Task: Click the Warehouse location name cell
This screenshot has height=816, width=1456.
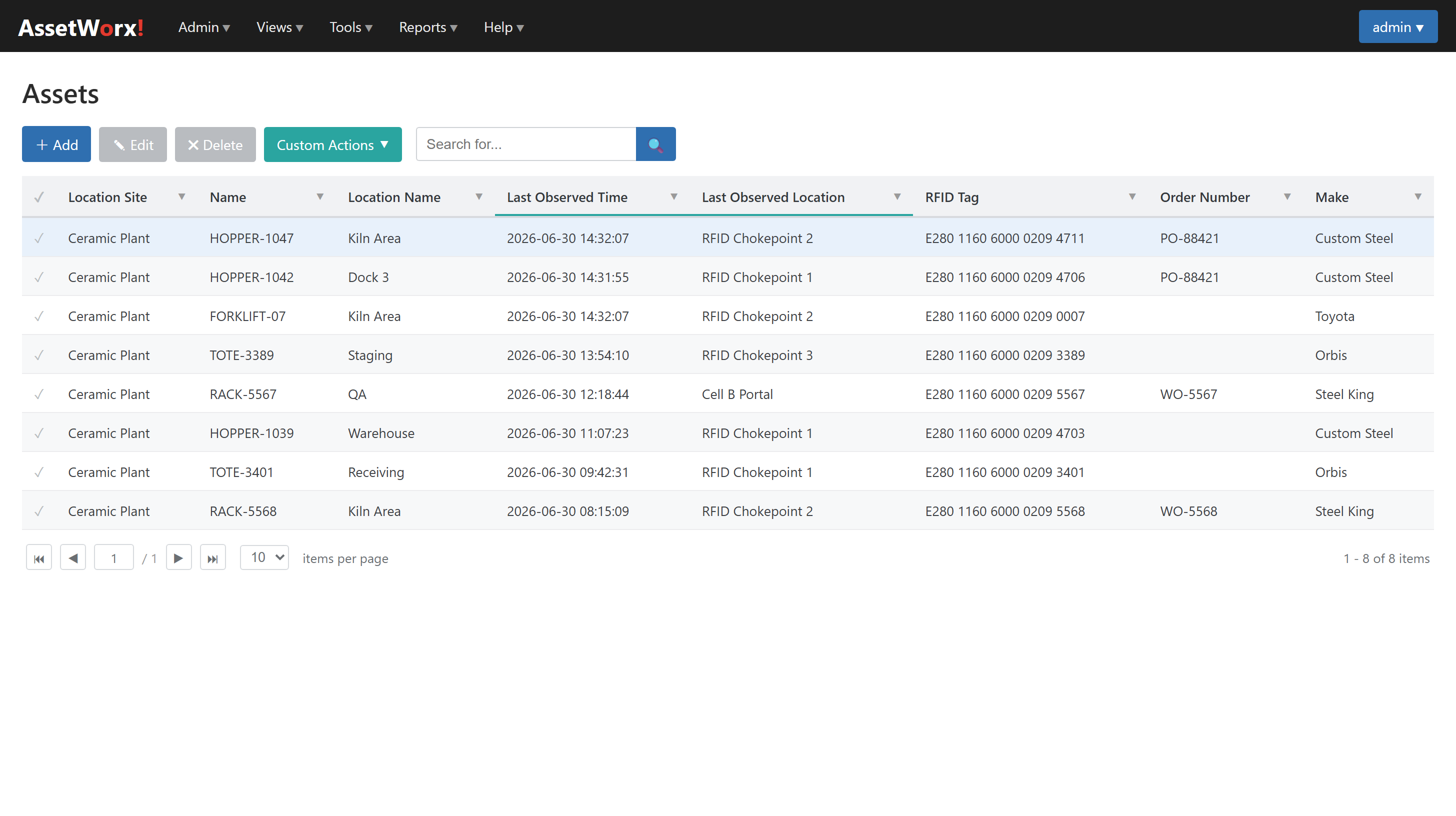Action: point(381,433)
